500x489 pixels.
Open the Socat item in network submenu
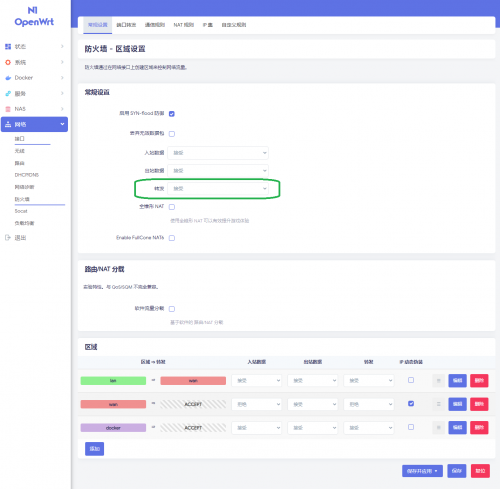[x=21, y=211]
